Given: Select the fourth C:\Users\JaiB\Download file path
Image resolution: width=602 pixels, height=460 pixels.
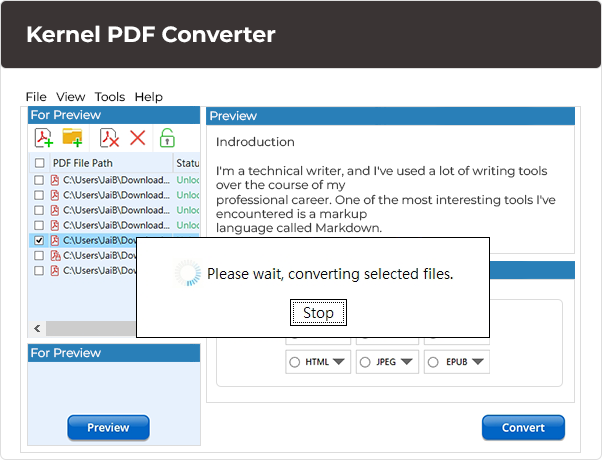Looking at the screenshot, I should click(116, 225).
